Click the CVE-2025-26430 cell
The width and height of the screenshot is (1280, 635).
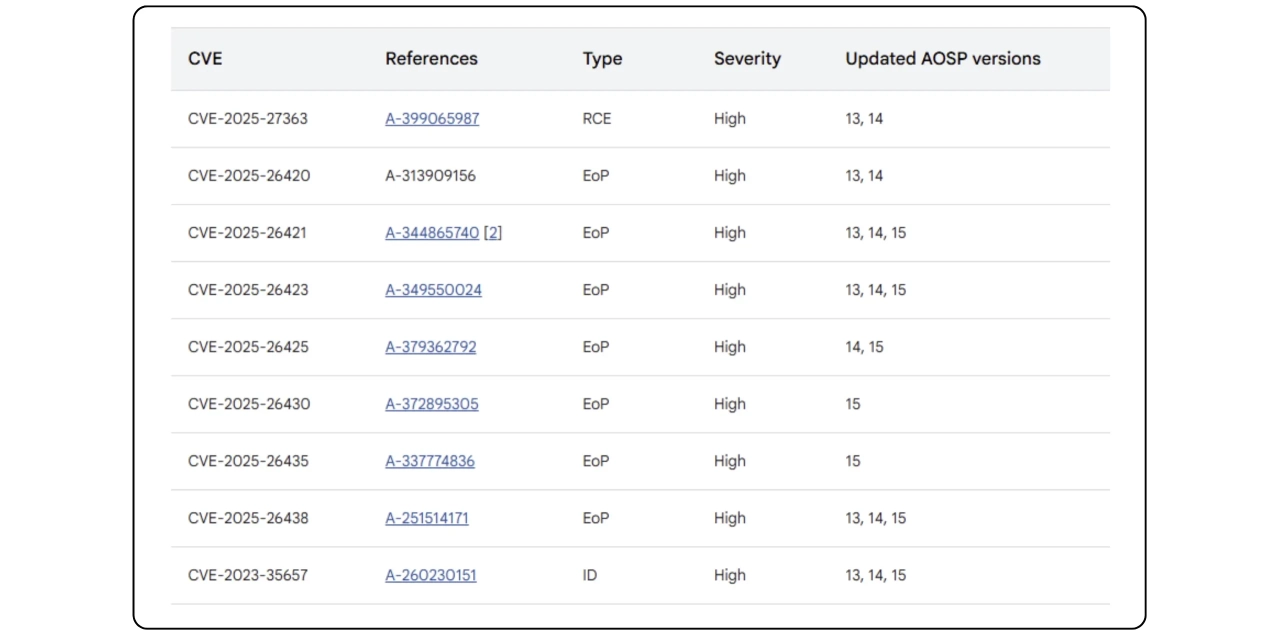(x=249, y=404)
